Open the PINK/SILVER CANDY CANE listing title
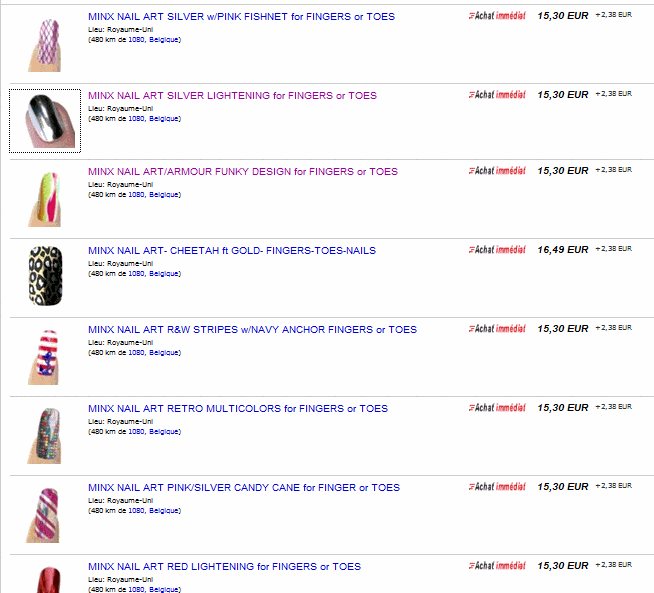This screenshot has height=593, width=654. coord(243,488)
